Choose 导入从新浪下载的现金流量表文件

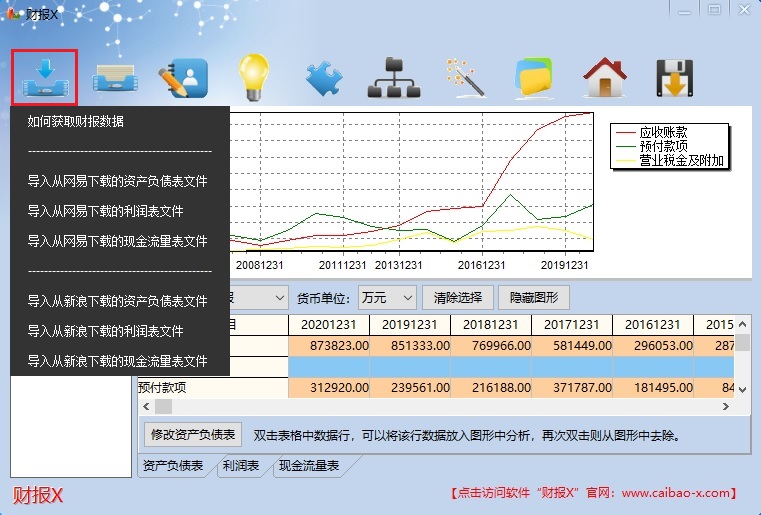(x=117, y=361)
